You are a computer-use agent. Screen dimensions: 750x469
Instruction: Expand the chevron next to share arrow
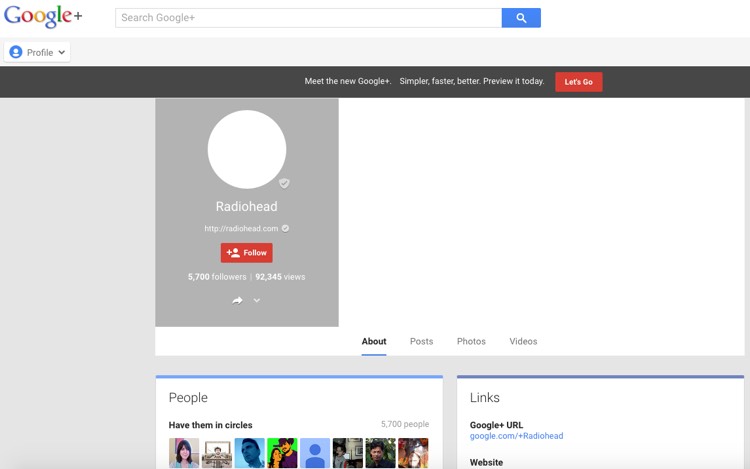pyautogui.click(x=257, y=300)
